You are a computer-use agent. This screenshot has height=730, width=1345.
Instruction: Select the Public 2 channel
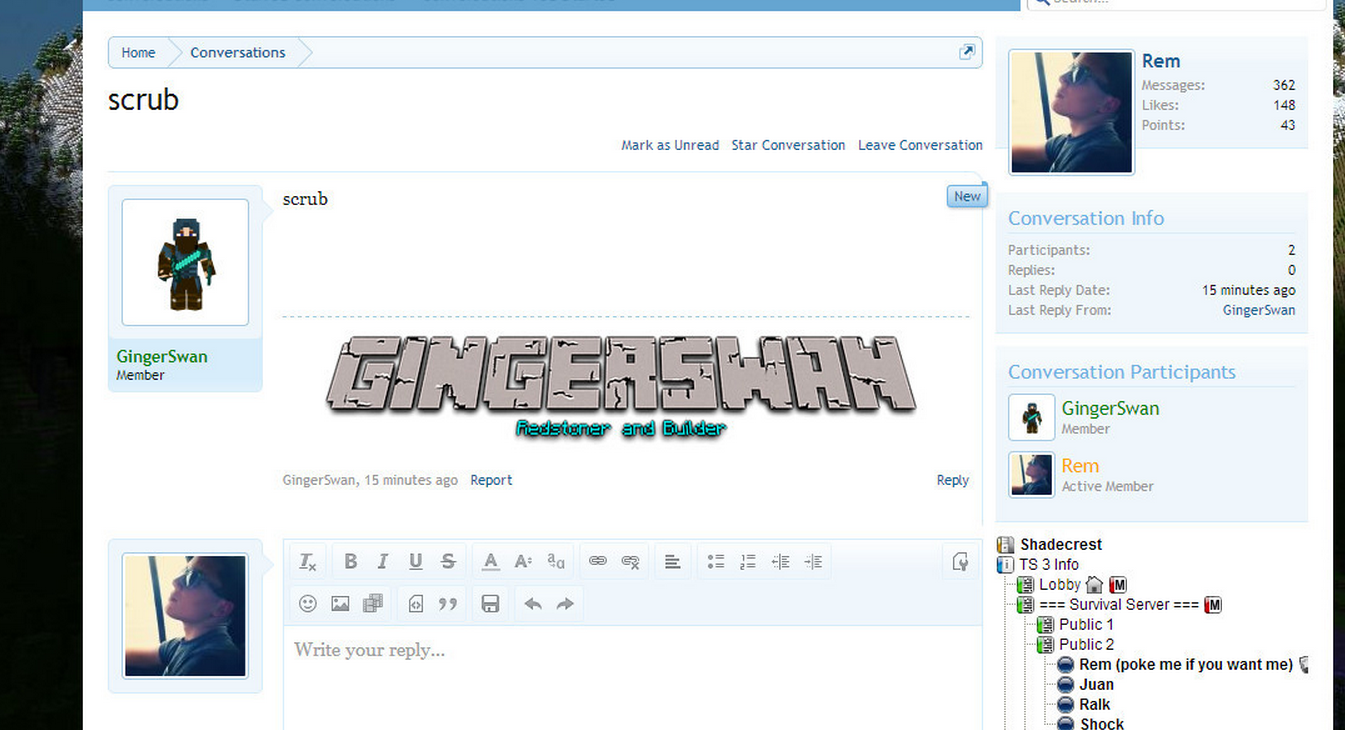[x=1086, y=644]
